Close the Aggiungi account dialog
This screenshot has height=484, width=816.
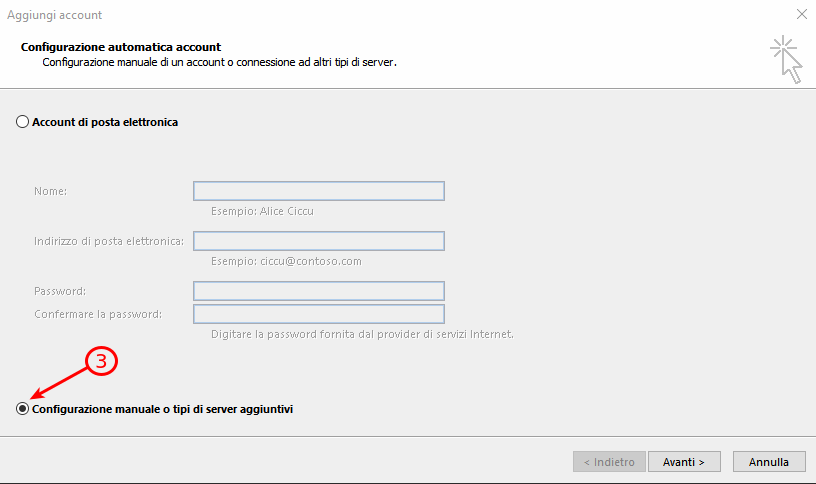click(801, 15)
